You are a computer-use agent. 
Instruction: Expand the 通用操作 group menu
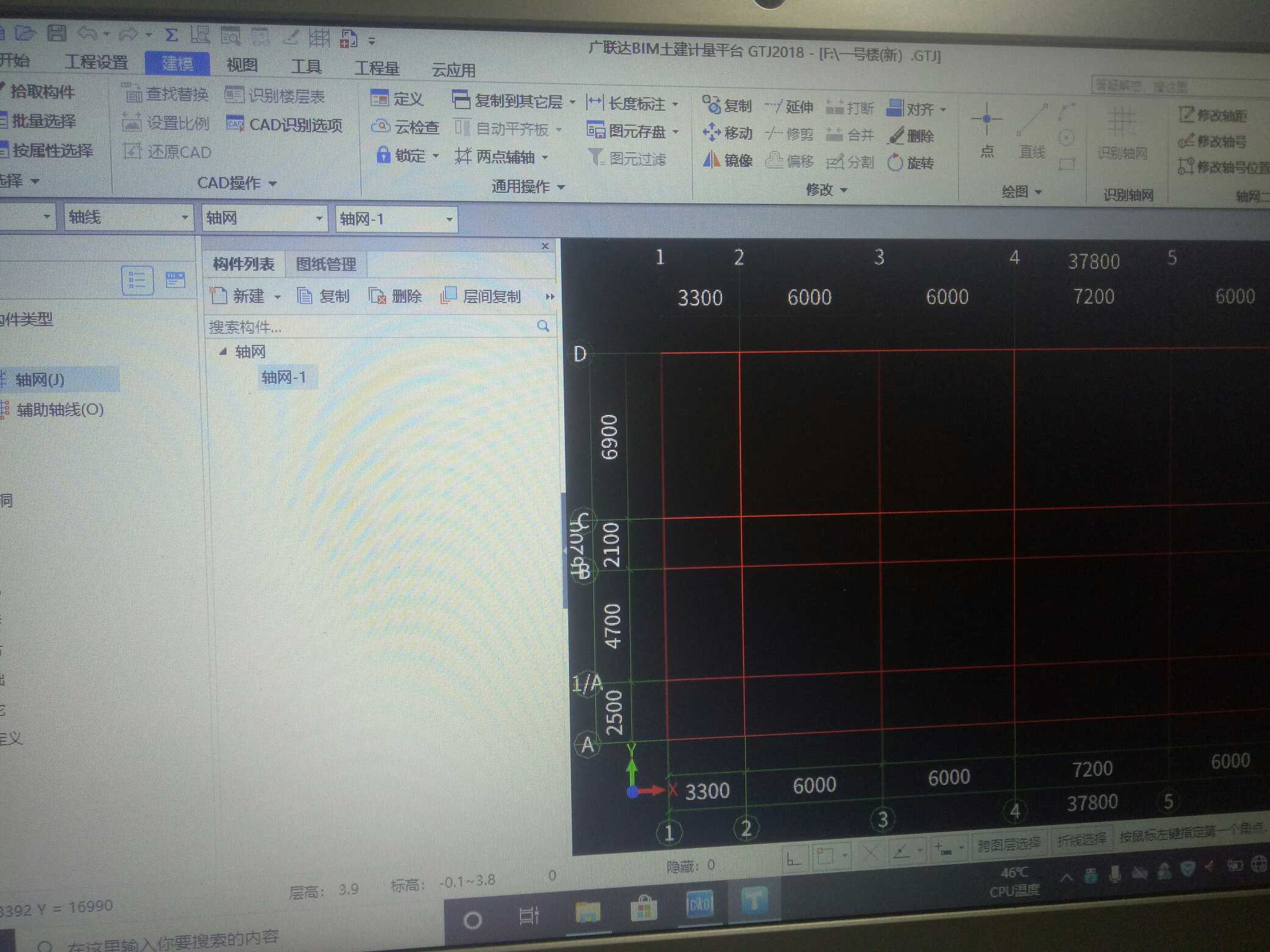click(528, 186)
